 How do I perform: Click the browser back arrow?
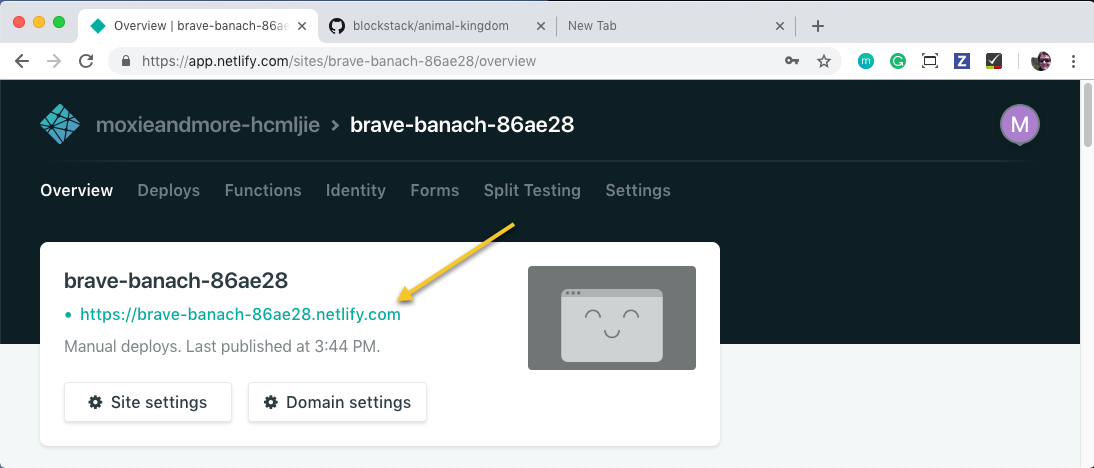pos(22,61)
